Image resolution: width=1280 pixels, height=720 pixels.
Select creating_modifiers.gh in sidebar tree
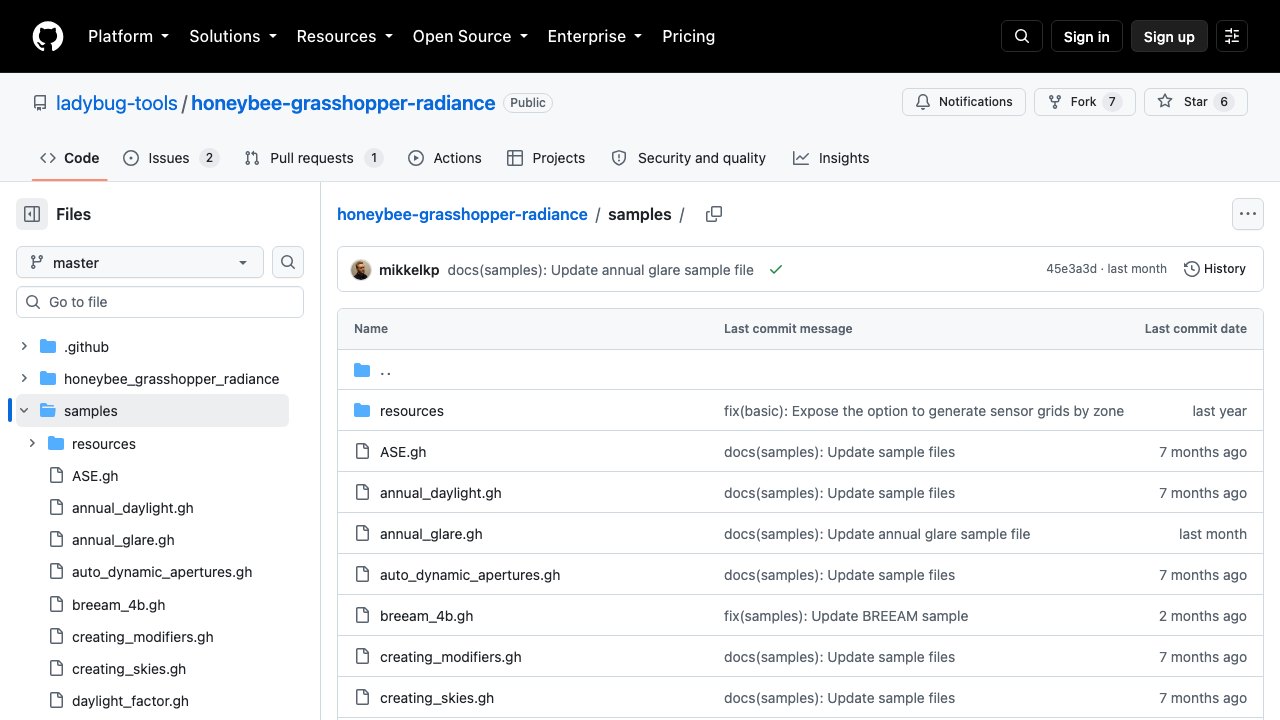coord(143,637)
